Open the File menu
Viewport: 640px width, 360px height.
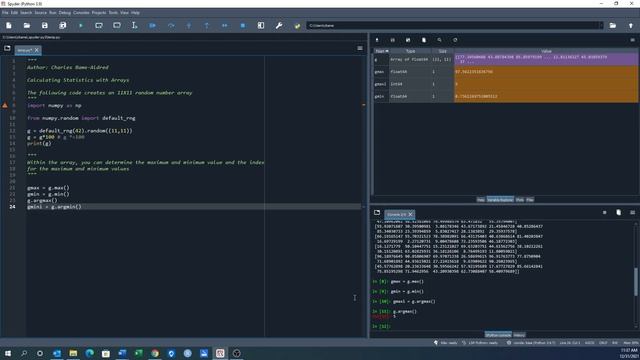[x=5, y=13]
